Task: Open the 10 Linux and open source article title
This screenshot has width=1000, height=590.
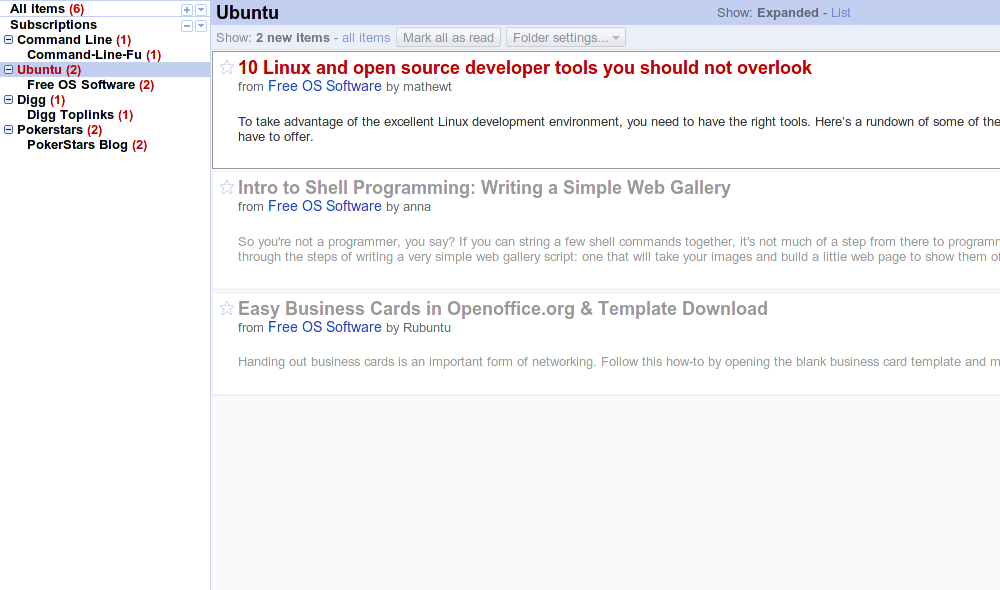Action: point(524,68)
